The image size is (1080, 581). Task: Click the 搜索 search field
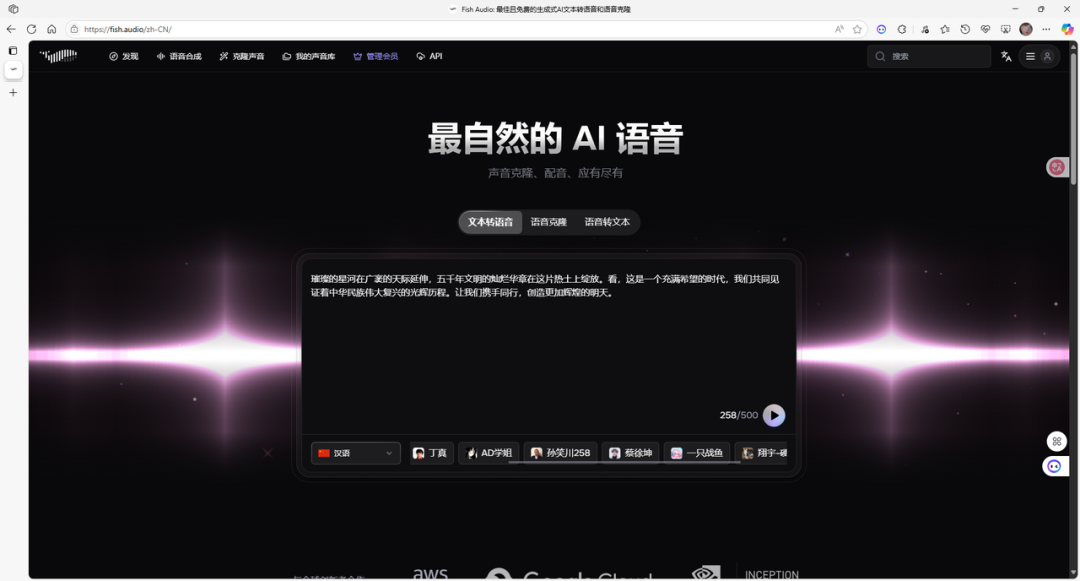point(929,56)
